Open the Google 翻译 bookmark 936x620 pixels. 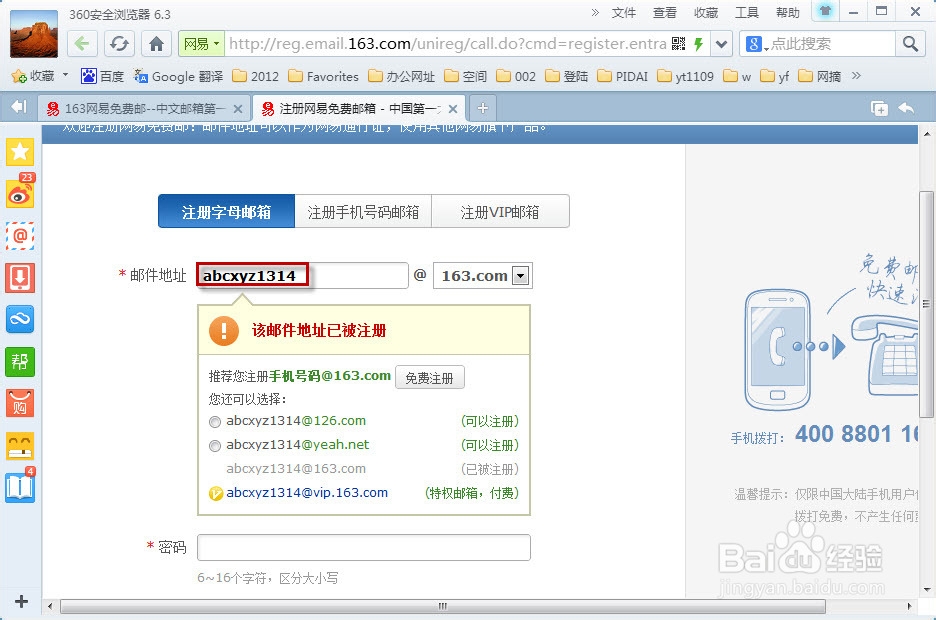pos(178,76)
